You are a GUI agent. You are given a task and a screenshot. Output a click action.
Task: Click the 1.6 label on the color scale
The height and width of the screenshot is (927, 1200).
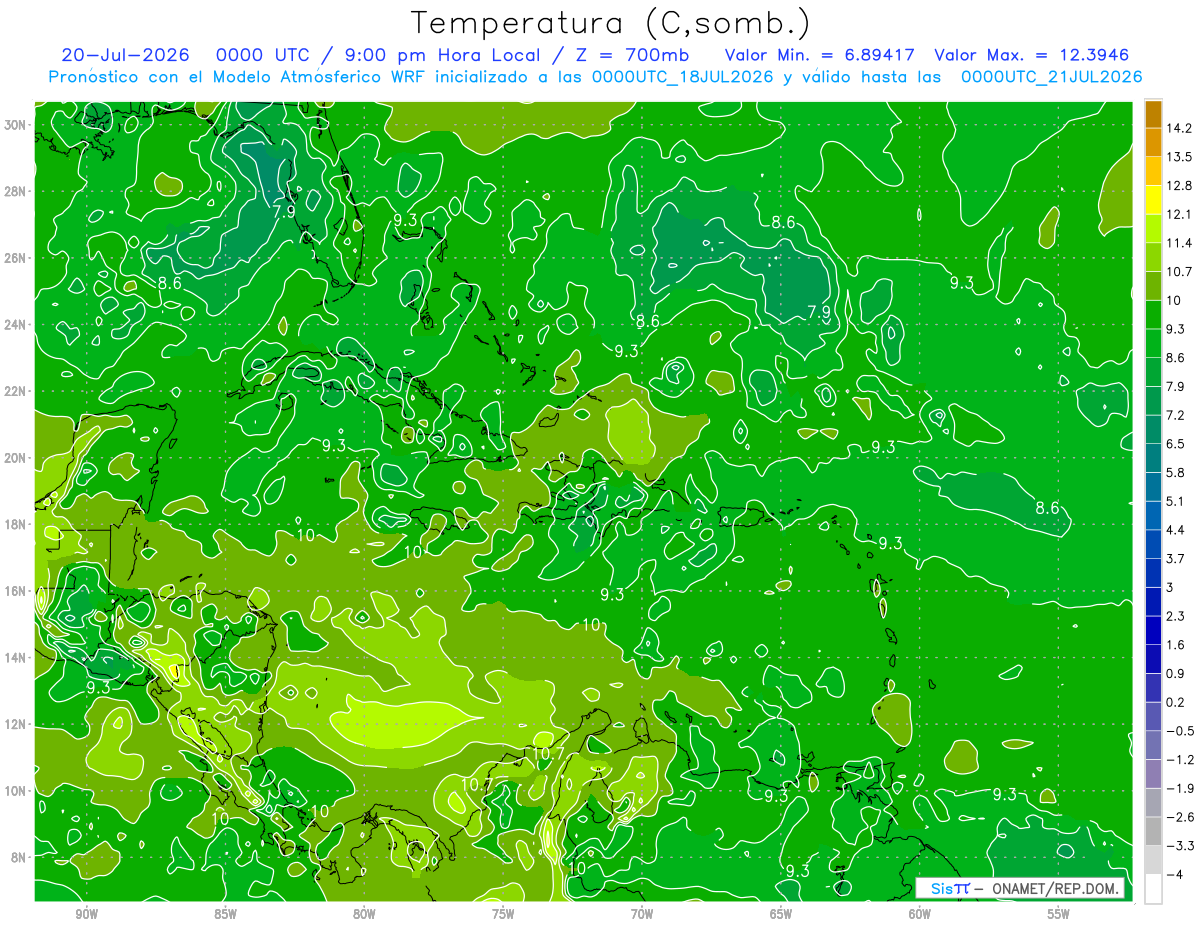click(1175, 645)
